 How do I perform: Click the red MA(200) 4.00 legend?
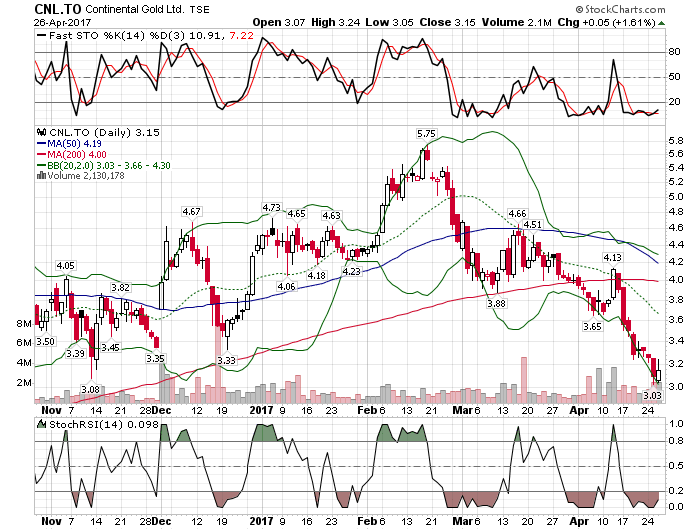click(x=71, y=154)
